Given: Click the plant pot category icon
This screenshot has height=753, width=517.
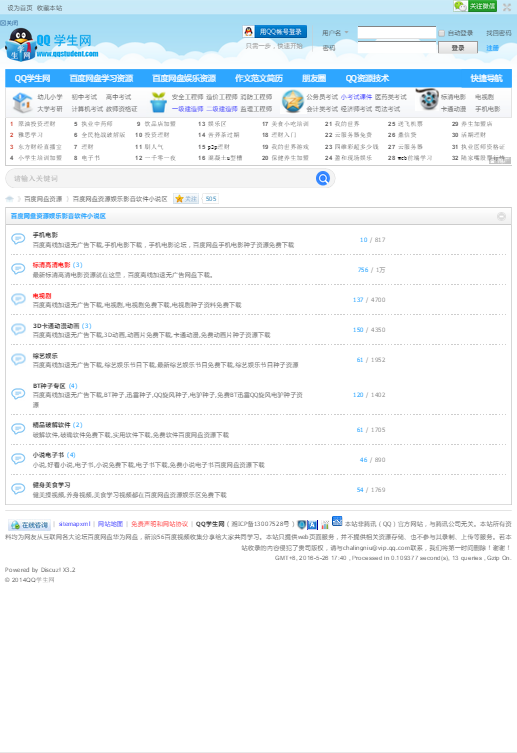Looking at the screenshot, I should click(158, 102).
